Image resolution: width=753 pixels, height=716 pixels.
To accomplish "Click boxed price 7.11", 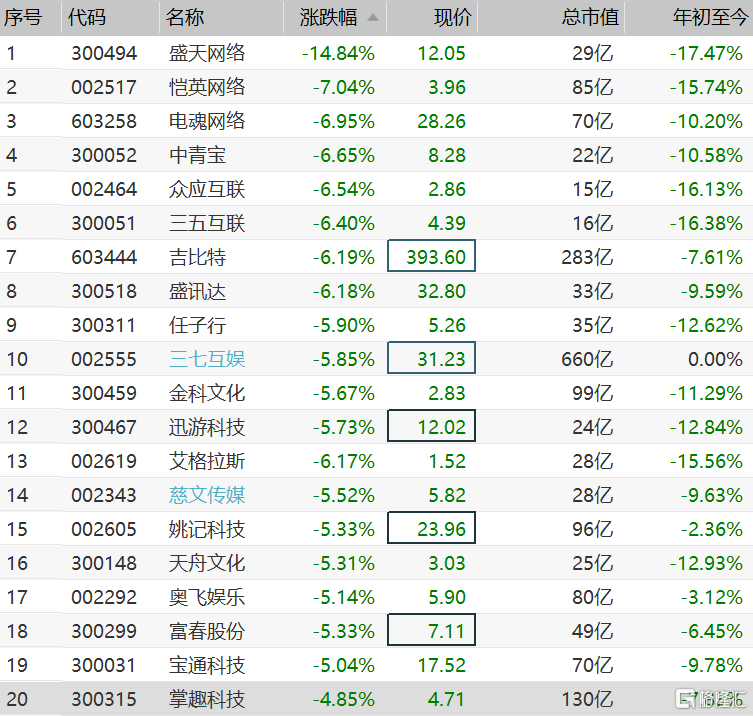I will (x=431, y=630).
